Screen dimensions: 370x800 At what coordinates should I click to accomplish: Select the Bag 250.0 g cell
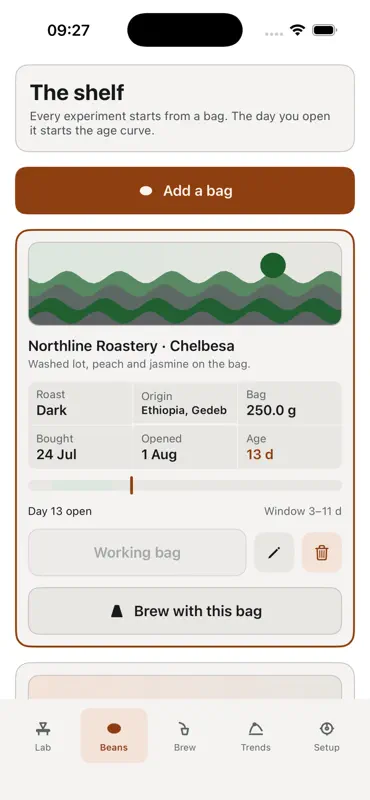point(289,403)
